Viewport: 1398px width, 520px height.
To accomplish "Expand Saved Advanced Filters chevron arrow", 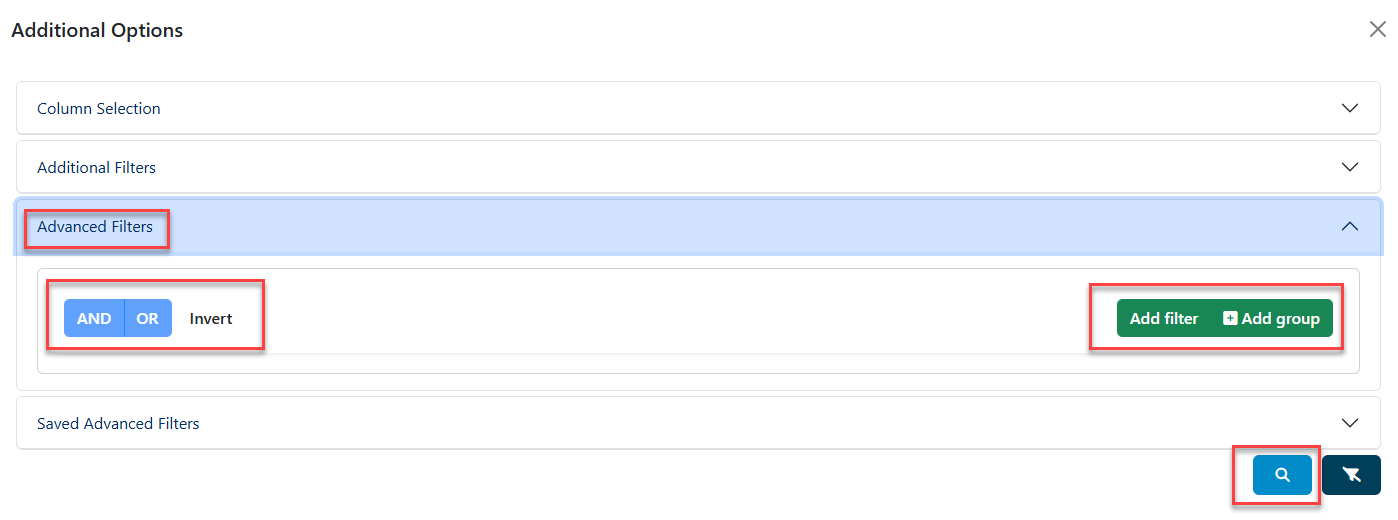I will click(x=1350, y=423).
